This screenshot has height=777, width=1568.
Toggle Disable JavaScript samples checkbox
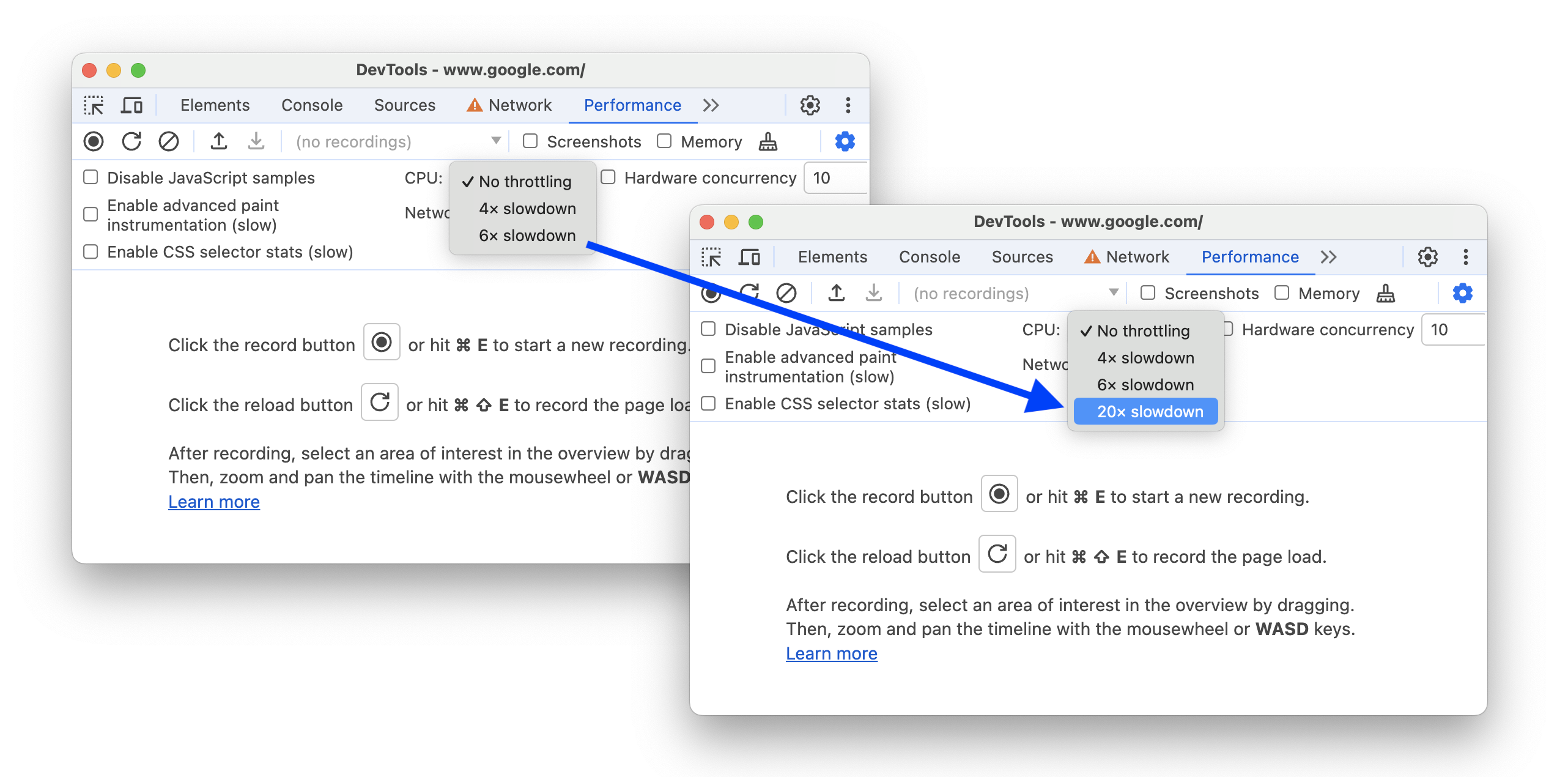coord(711,329)
